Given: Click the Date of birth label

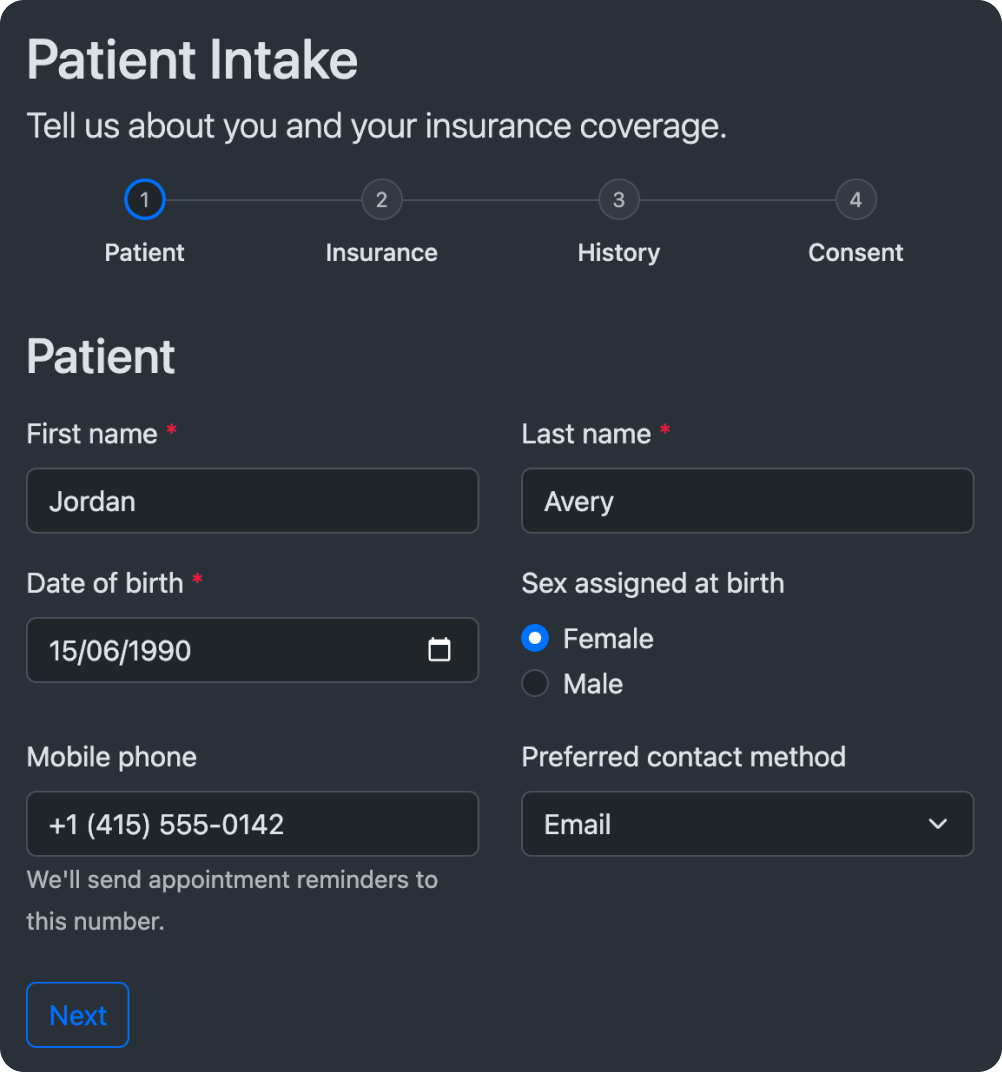Looking at the screenshot, I should pyautogui.click(x=105, y=584).
